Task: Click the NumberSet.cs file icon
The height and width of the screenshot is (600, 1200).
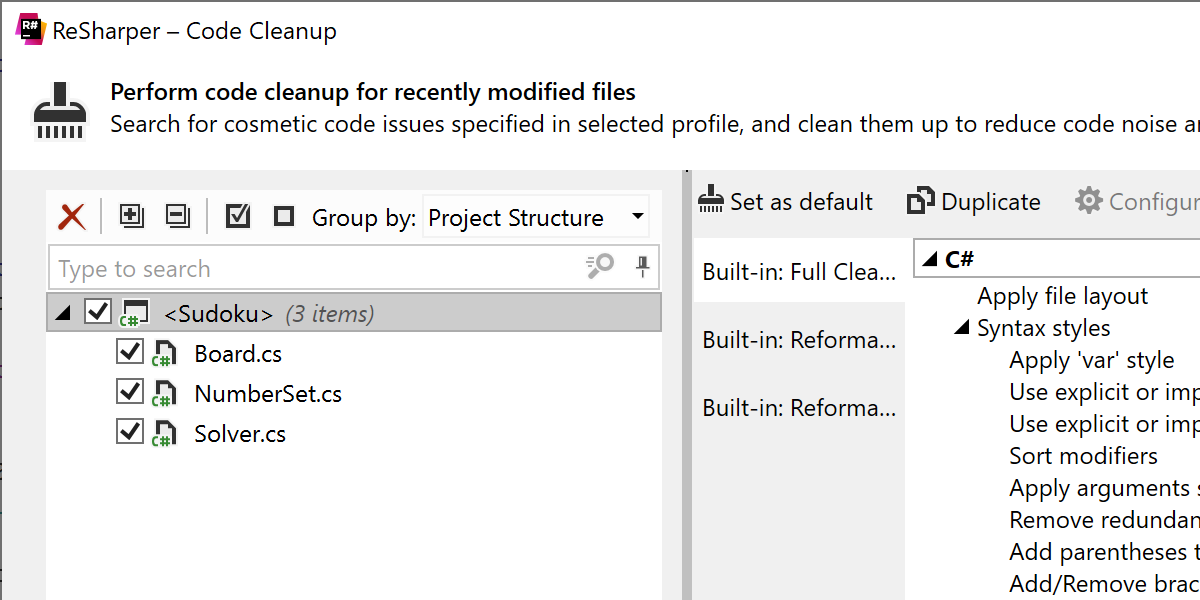Action: (x=164, y=394)
